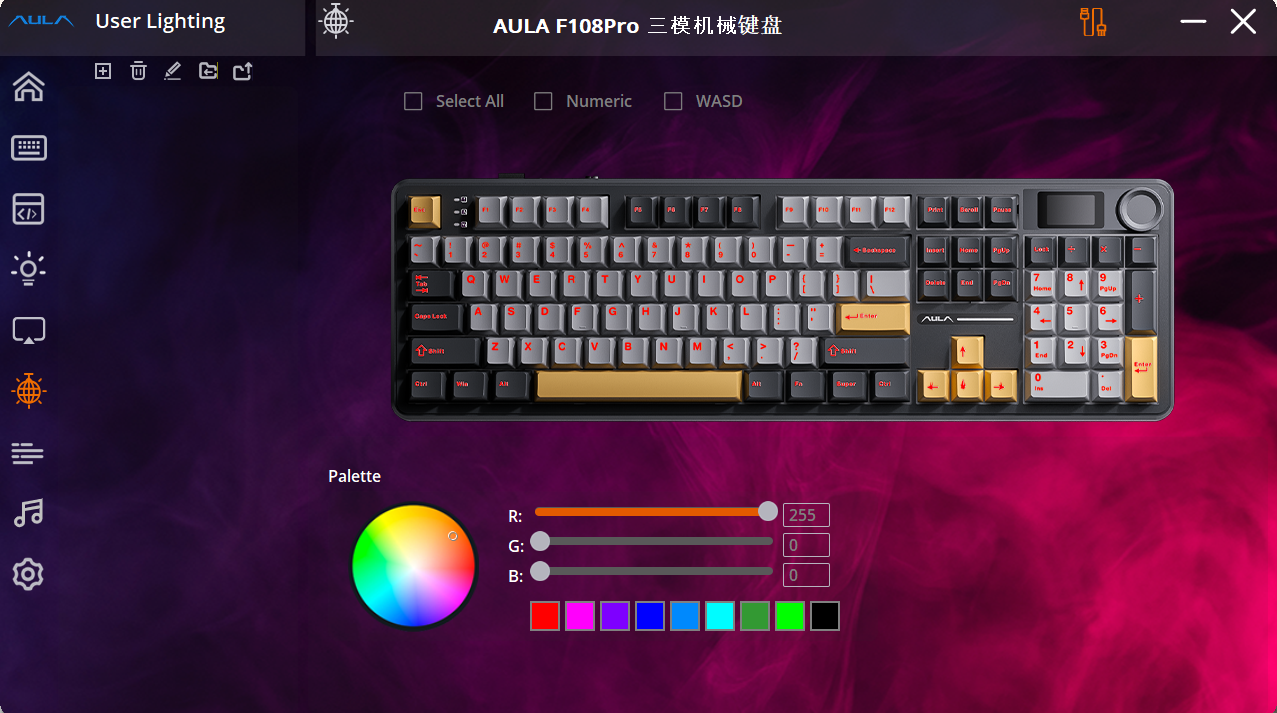The image size is (1277, 713).
Task: Click the R slider handle
Action: pos(768,511)
